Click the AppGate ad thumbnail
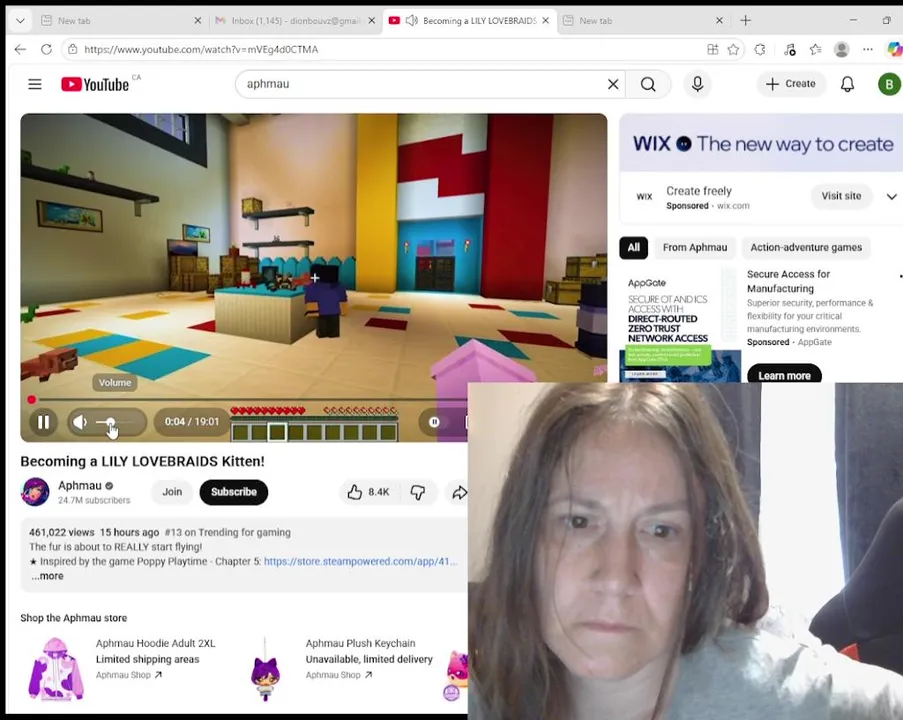The height and width of the screenshot is (720, 903). (680, 325)
